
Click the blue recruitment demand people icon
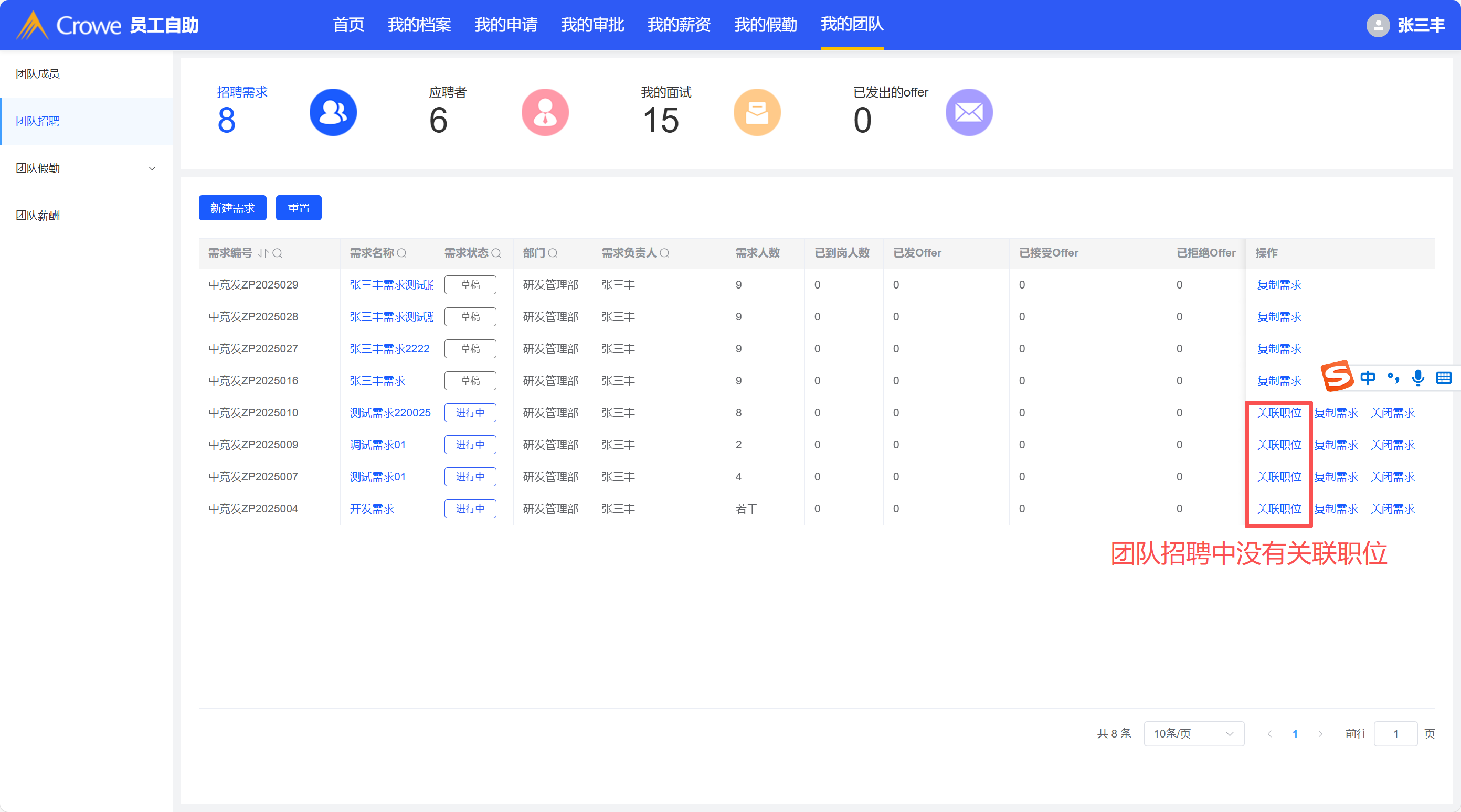coord(333,112)
